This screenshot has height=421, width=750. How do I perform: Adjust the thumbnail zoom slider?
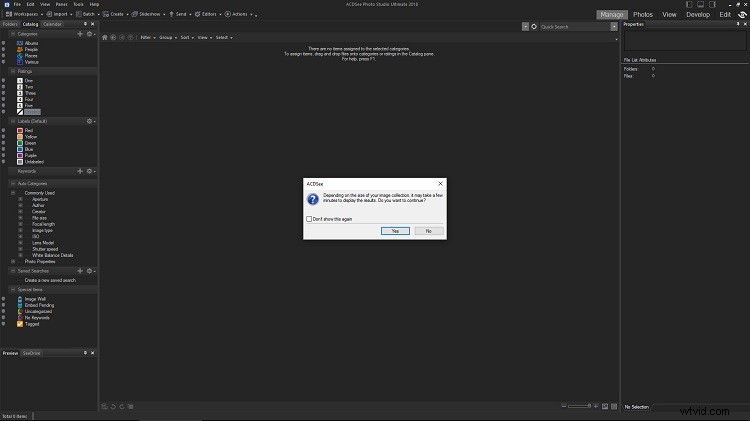[580, 406]
